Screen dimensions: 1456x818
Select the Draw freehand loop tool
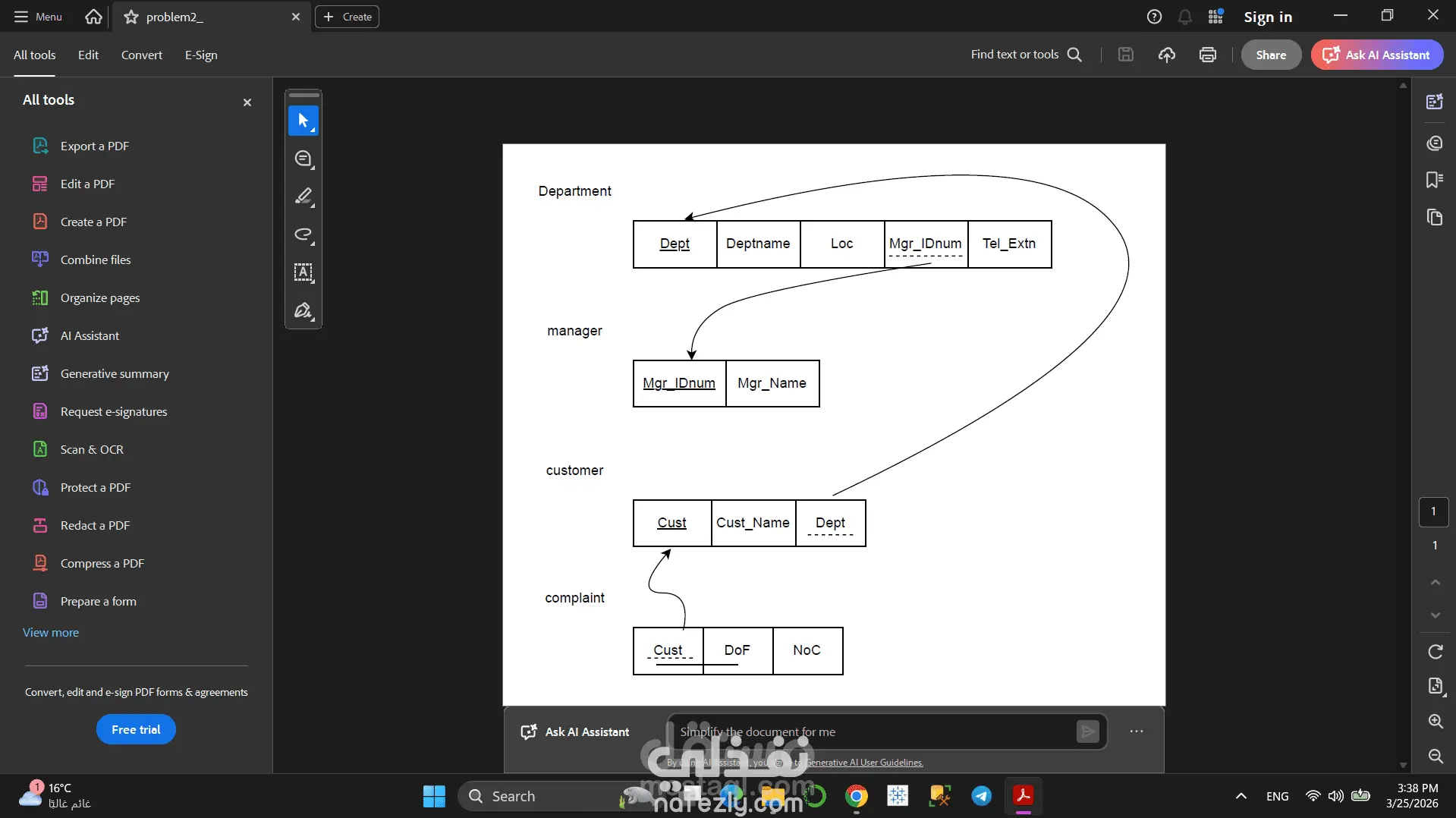(303, 234)
